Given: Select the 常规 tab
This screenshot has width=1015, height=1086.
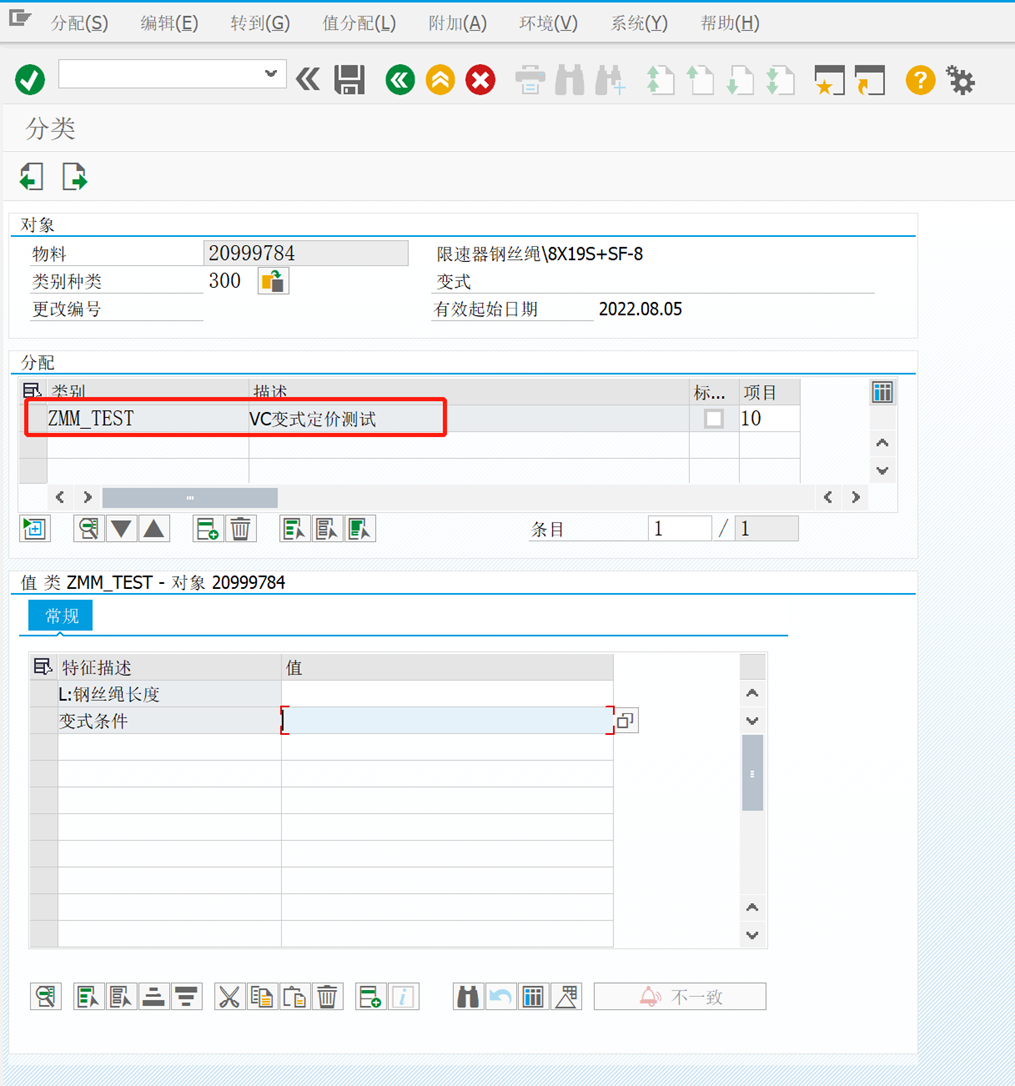Looking at the screenshot, I should coord(61,616).
